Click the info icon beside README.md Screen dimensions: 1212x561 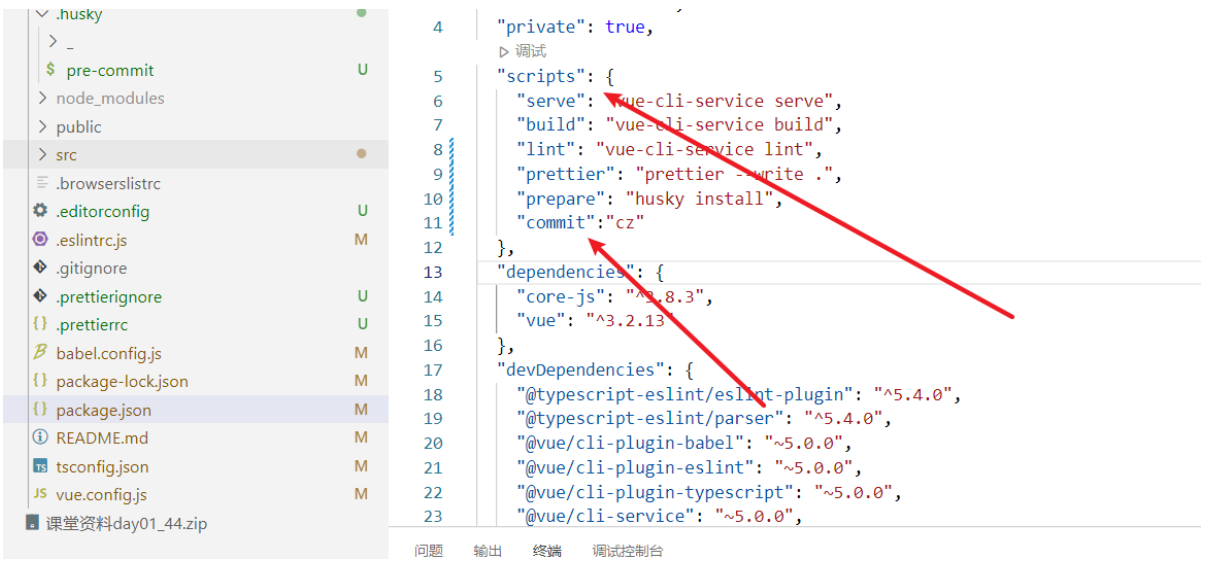point(40,438)
